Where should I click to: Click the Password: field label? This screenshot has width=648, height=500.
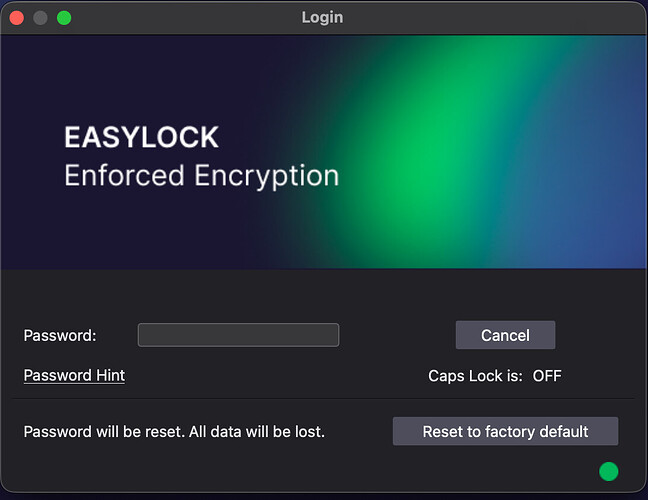tap(60, 336)
